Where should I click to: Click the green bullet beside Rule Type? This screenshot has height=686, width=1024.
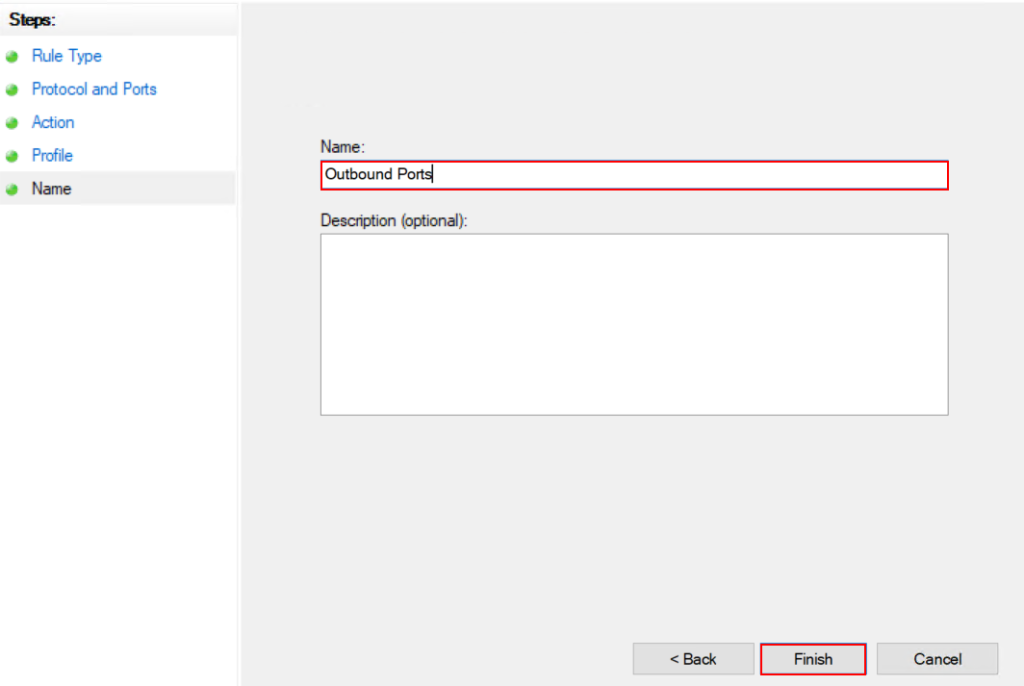(12, 57)
